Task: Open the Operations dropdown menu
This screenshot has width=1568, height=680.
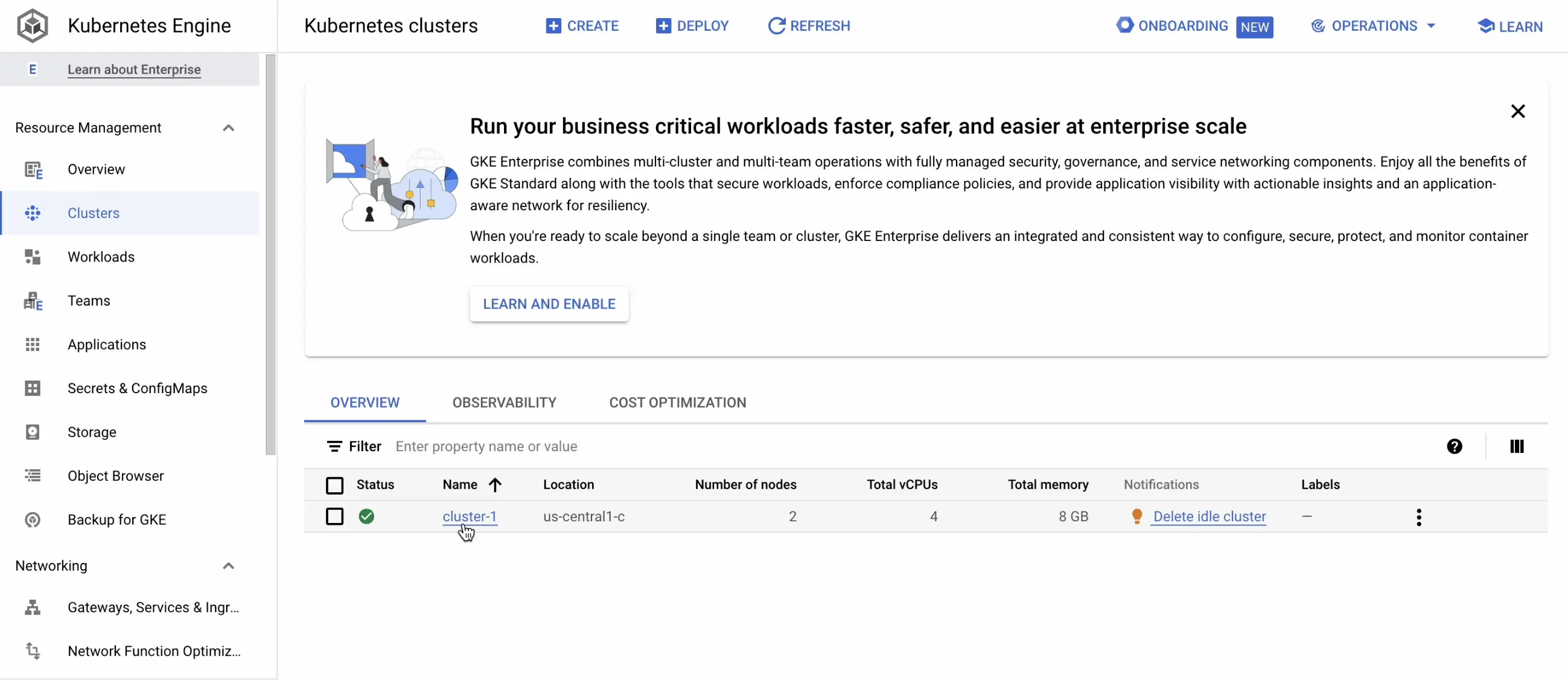Action: coord(1373,25)
